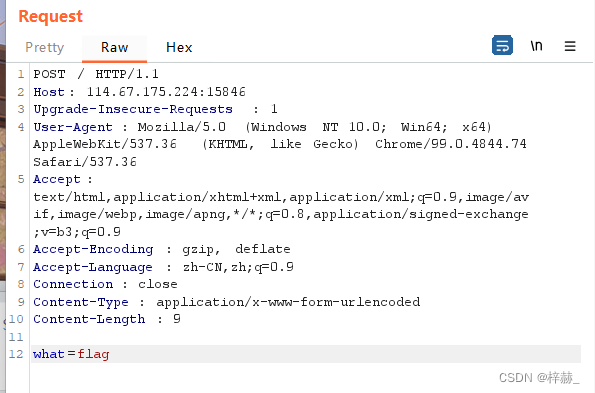Toggle the \n non-printable characters button

click(x=536, y=46)
